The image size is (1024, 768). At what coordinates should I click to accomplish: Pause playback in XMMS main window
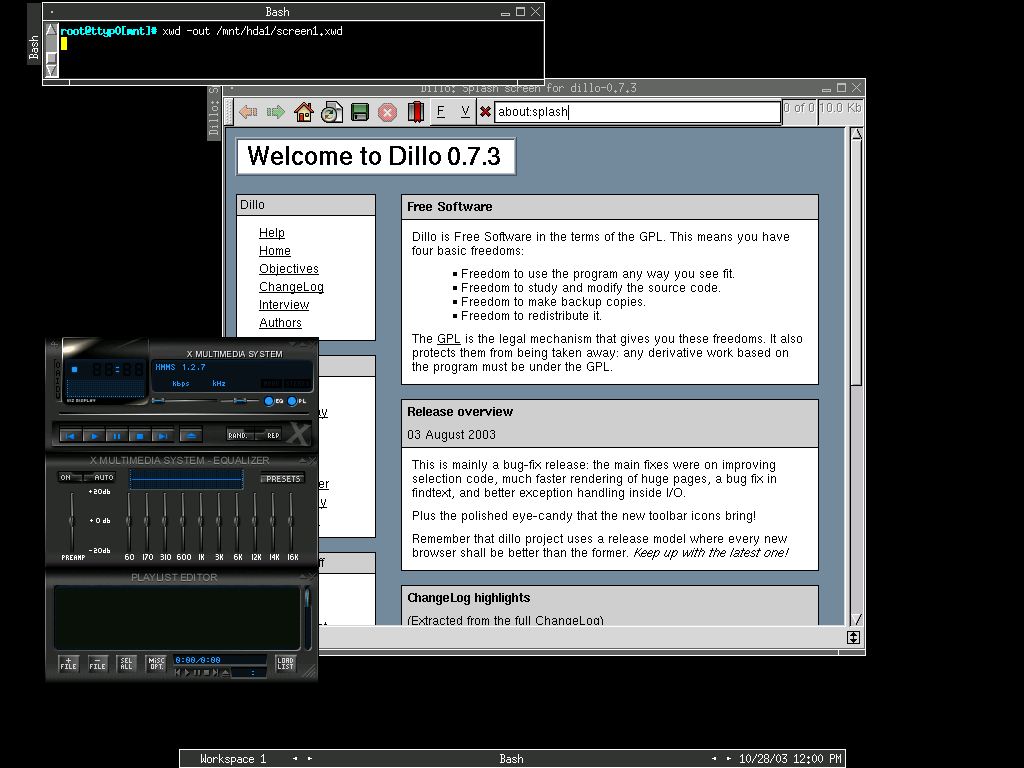[x=116, y=436]
